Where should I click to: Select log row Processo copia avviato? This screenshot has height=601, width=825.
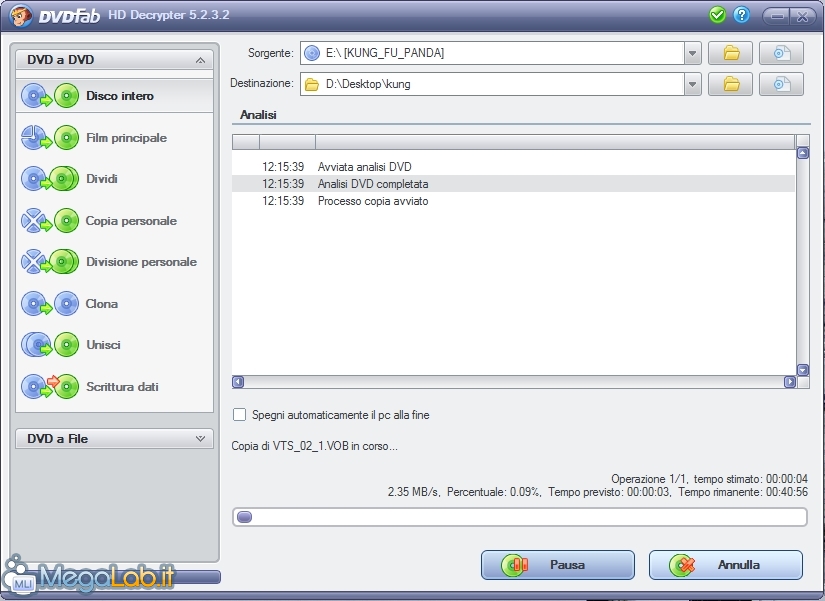pyautogui.click(x=514, y=201)
